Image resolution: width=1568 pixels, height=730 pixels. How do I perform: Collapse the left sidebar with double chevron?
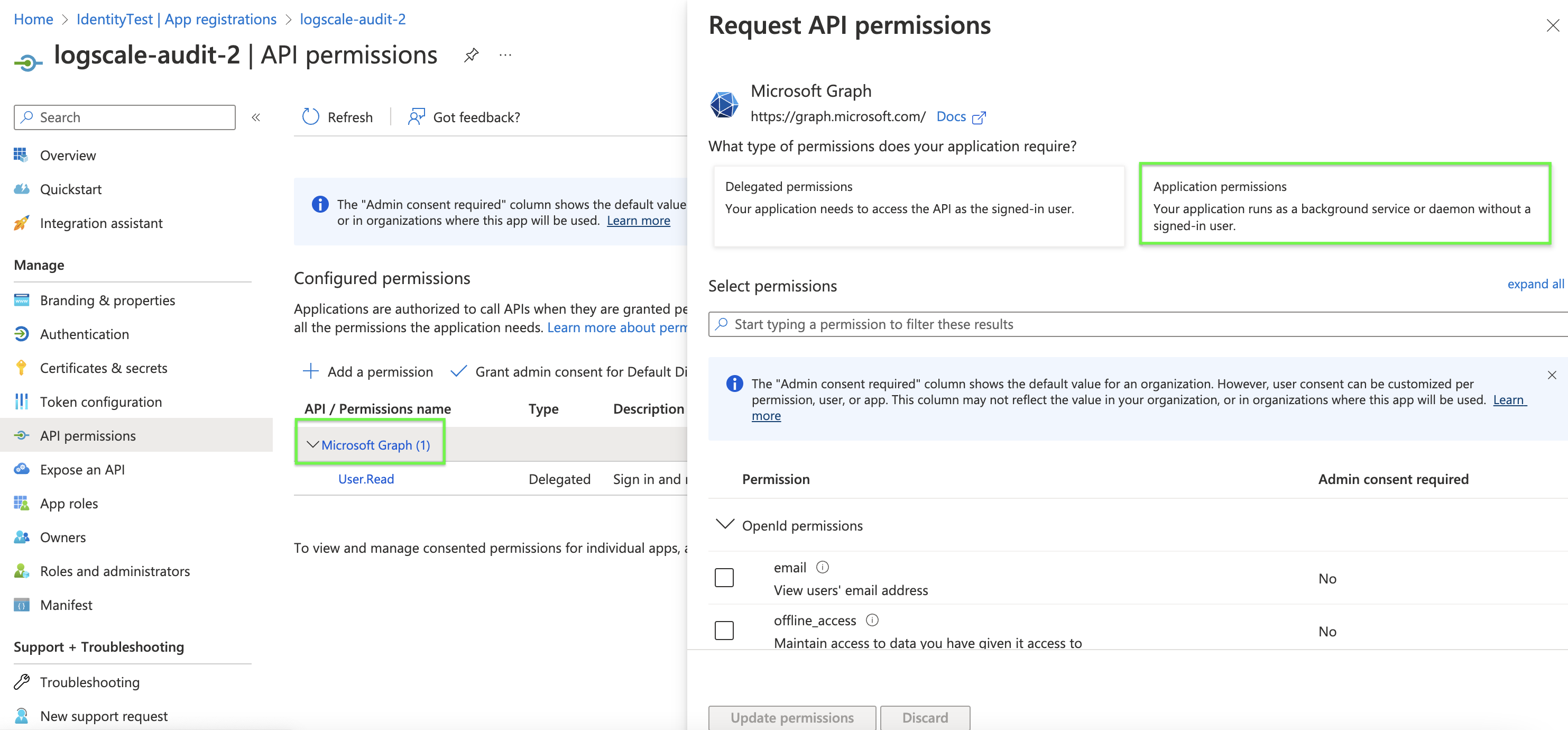tap(256, 117)
